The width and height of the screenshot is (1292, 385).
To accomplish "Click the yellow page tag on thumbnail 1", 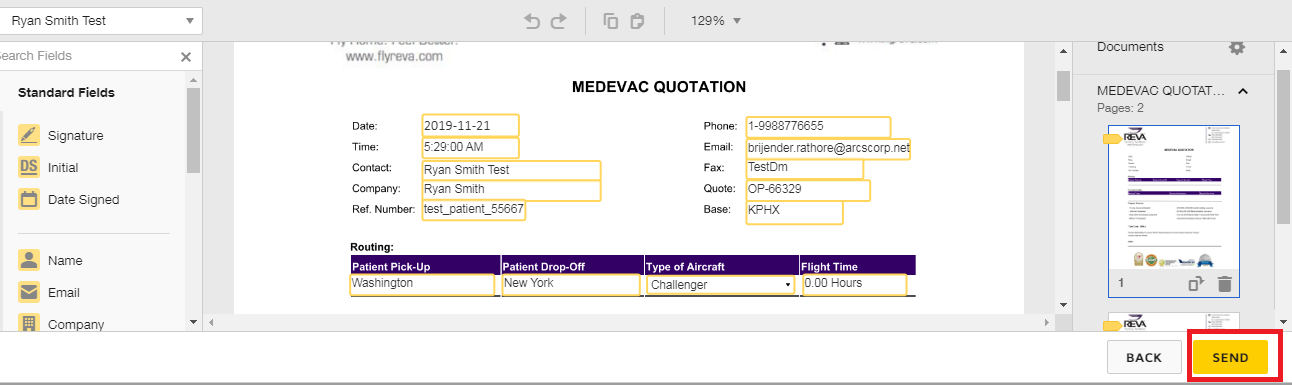I will click(x=1112, y=139).
